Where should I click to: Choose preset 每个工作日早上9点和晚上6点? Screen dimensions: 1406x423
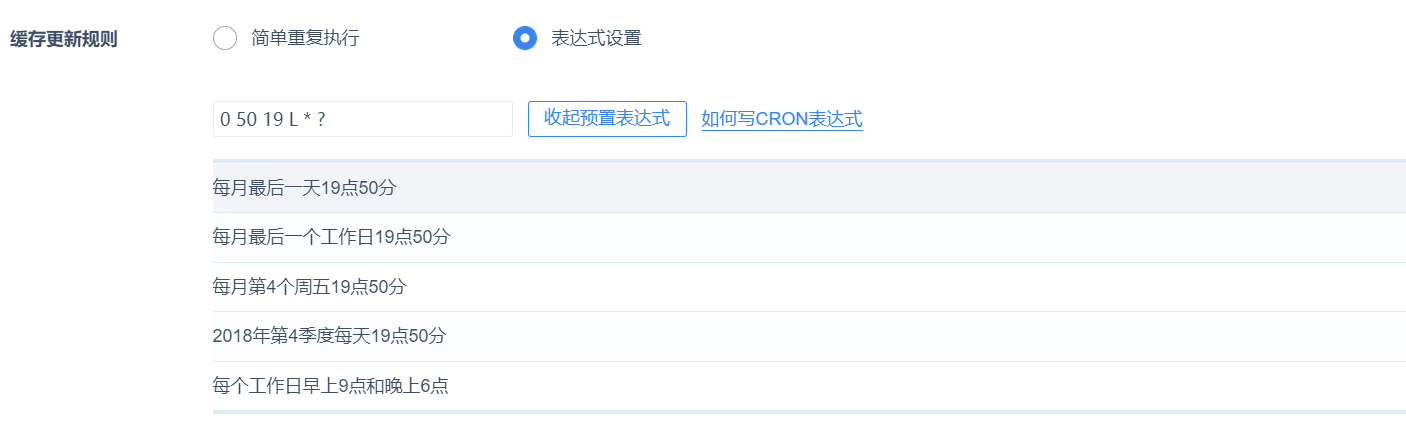pyautogui.click(x=330, y=386)
